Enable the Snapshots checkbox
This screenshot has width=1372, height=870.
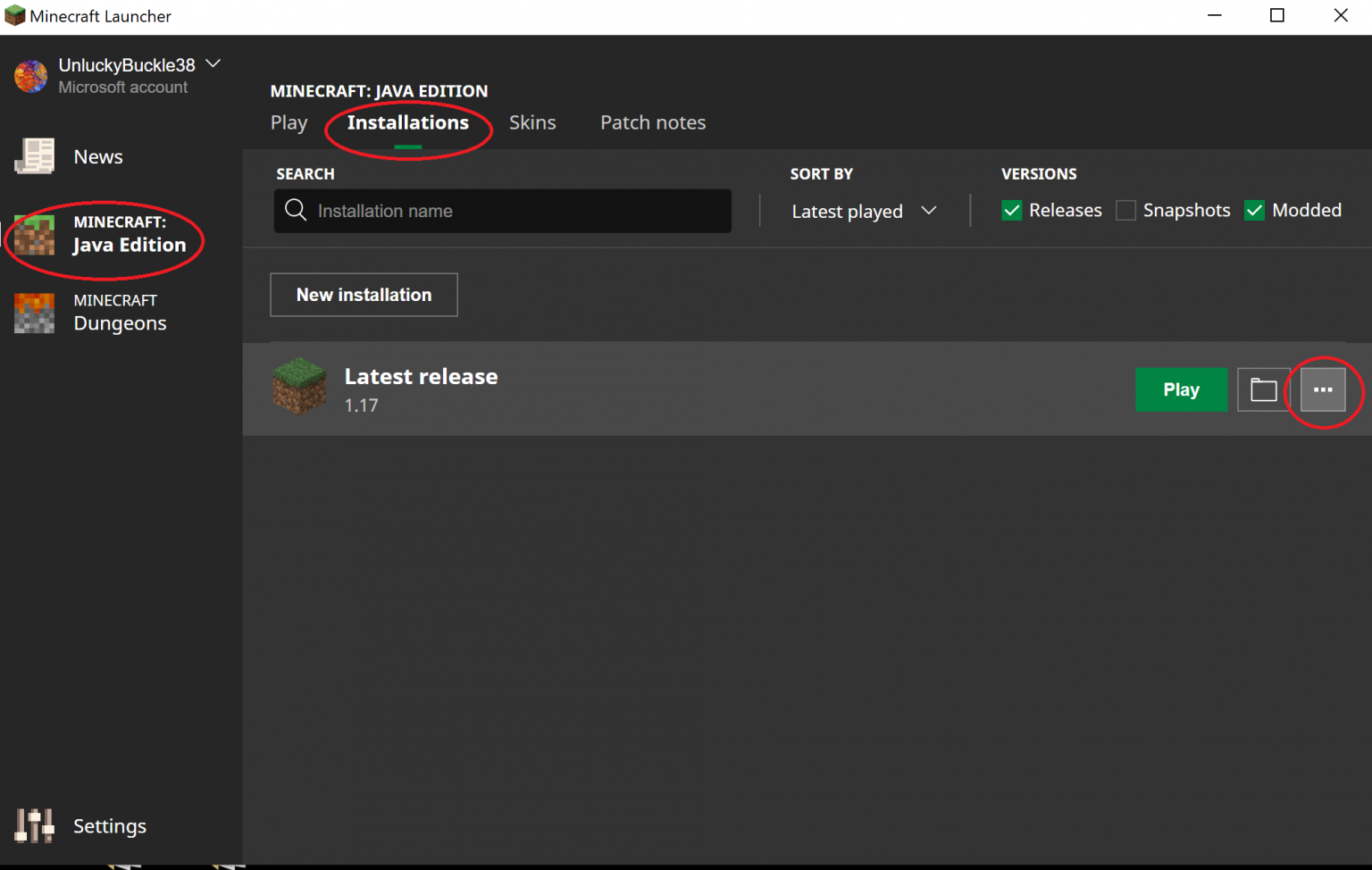(1125, 211)
